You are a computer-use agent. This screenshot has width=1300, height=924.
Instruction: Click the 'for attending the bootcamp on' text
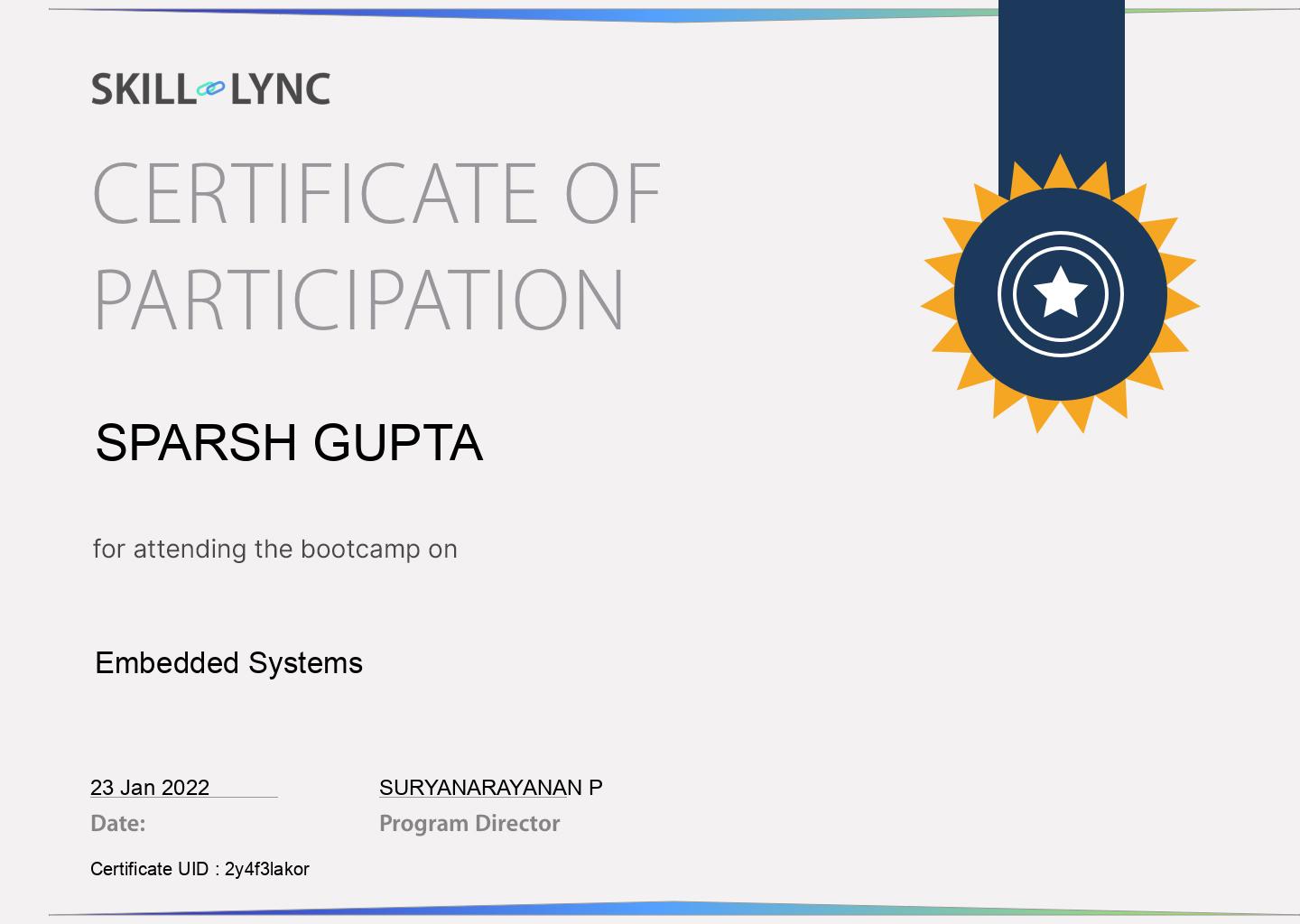pyautogui.click(x=274, y=549)
